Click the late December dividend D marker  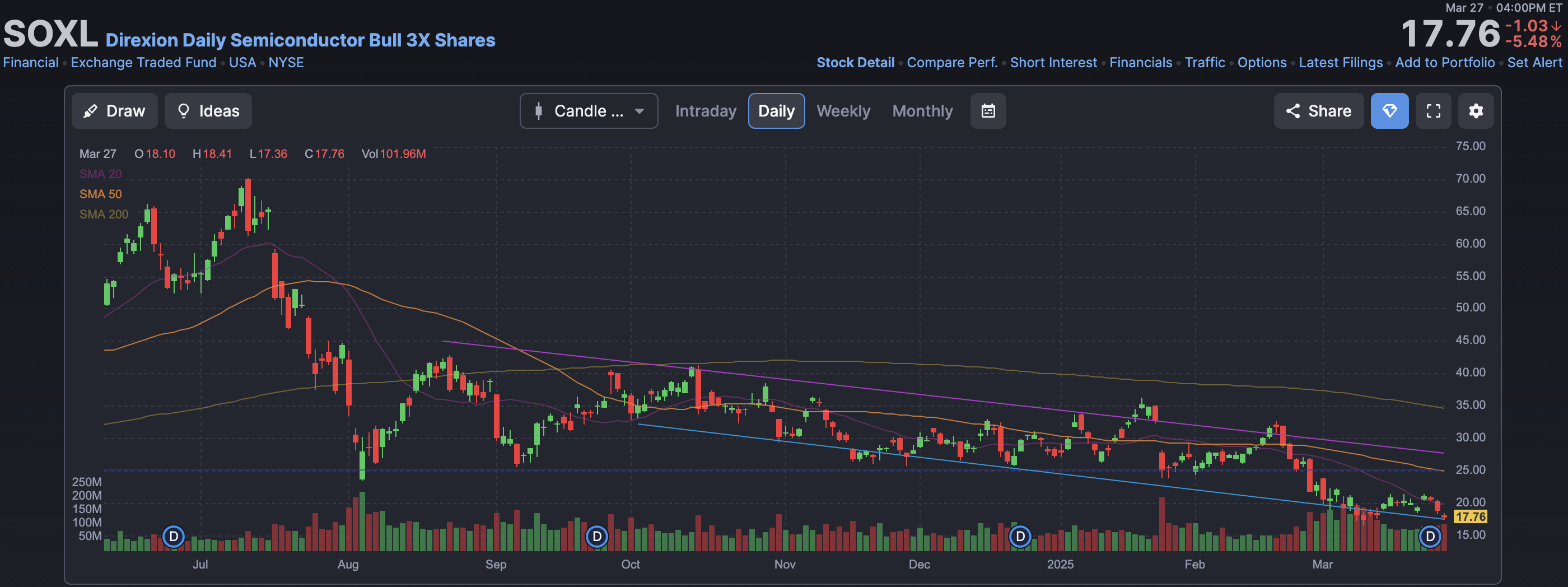coord(1020,537)
